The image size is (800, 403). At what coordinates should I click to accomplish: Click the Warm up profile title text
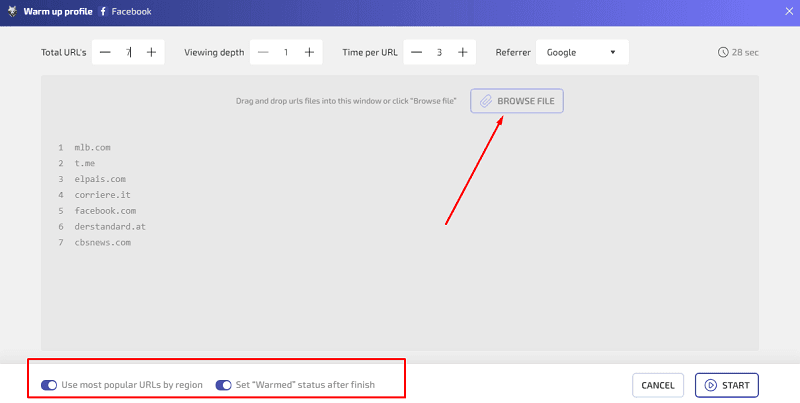click(58, 11)
